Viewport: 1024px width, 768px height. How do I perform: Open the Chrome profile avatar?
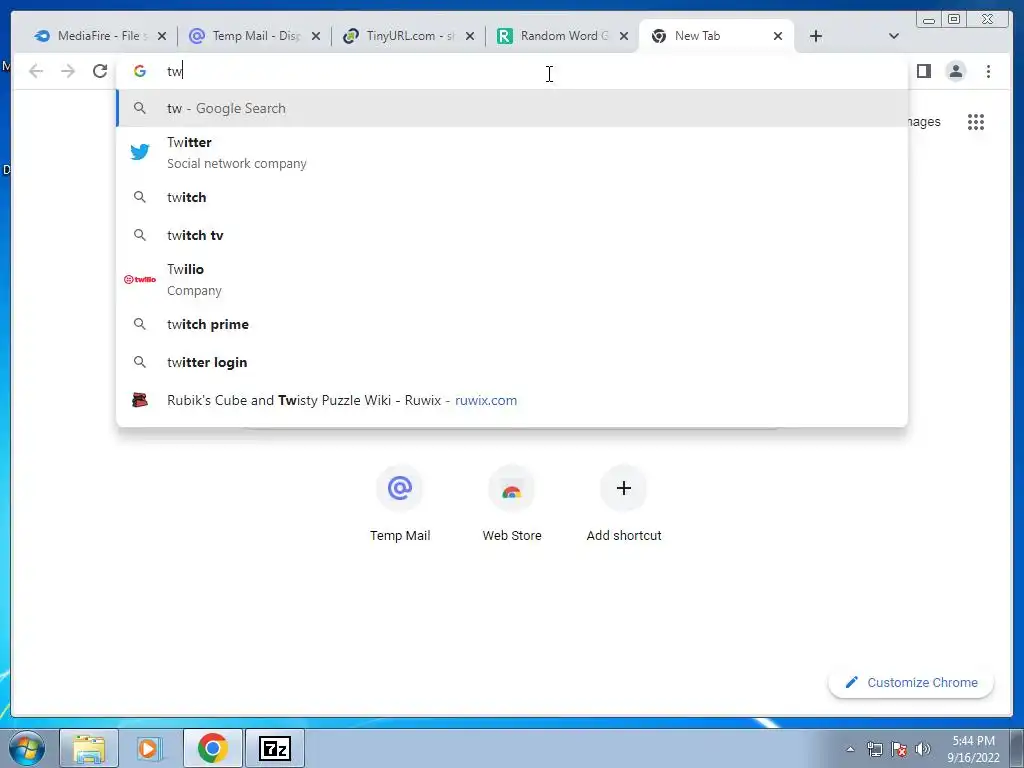[955, 71]
